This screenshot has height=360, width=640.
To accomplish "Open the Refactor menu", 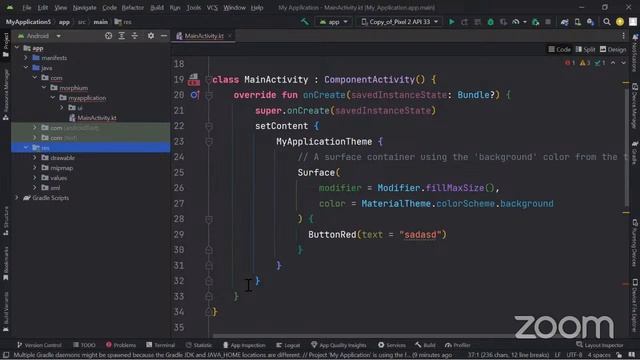I will tap(133, 8).
